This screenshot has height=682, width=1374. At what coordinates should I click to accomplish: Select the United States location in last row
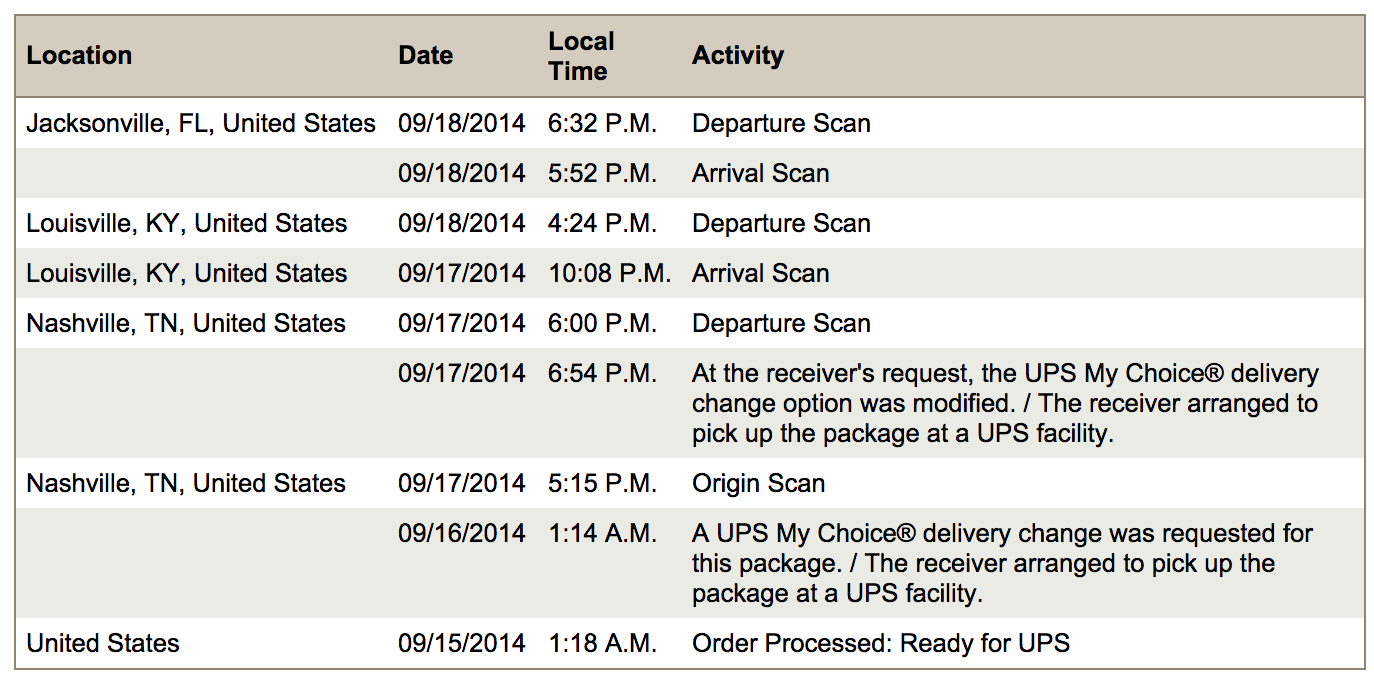point(103,644)
